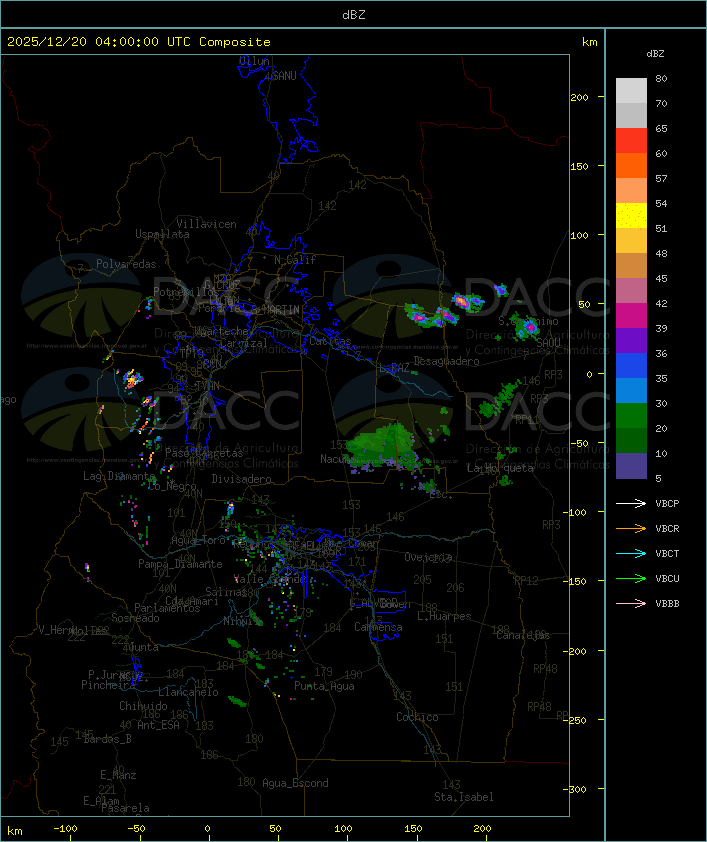
Task: Pick the light orange 54–57 dBZ swatch
Action: (631, 191)
